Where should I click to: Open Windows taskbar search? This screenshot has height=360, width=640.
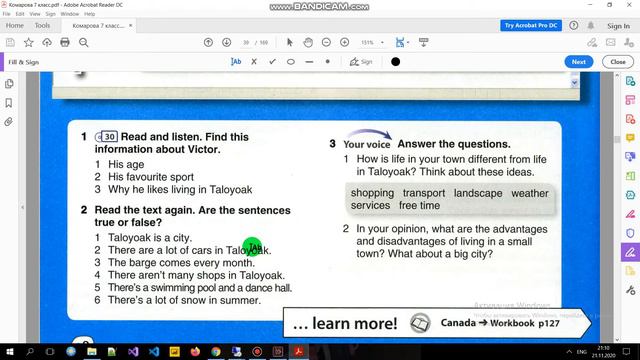click(29, 351)
